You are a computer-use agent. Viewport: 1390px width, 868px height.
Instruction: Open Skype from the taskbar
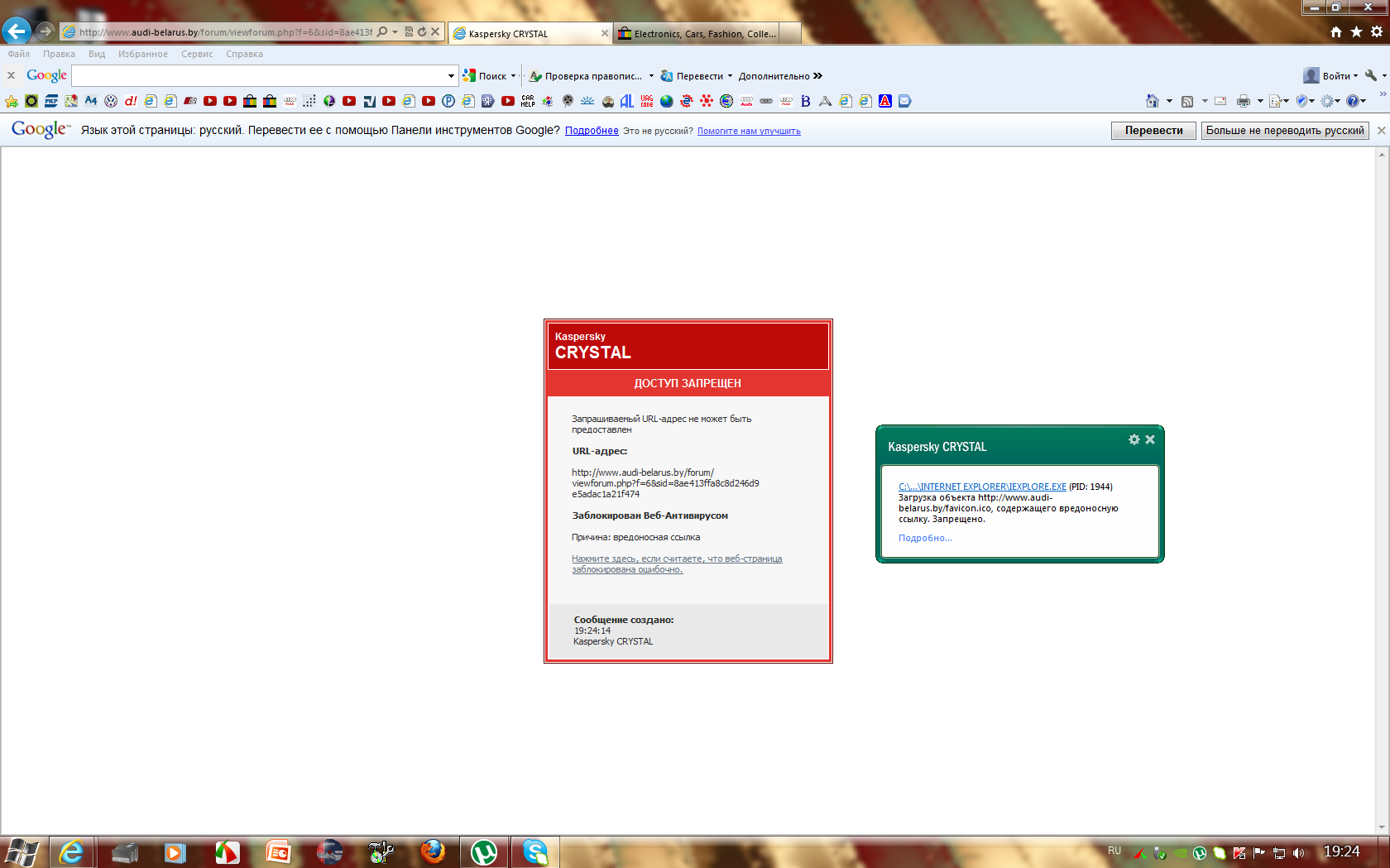click(x=535, y=851)
